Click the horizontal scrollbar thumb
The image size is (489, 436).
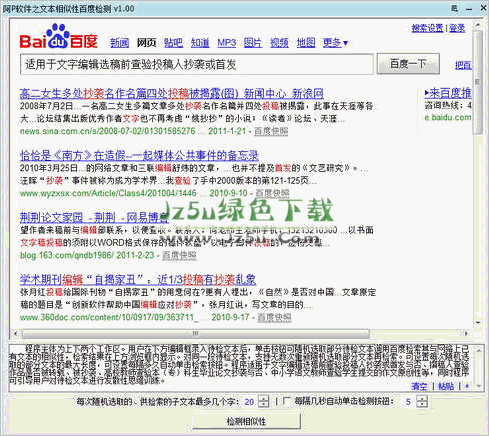point(196,333)
